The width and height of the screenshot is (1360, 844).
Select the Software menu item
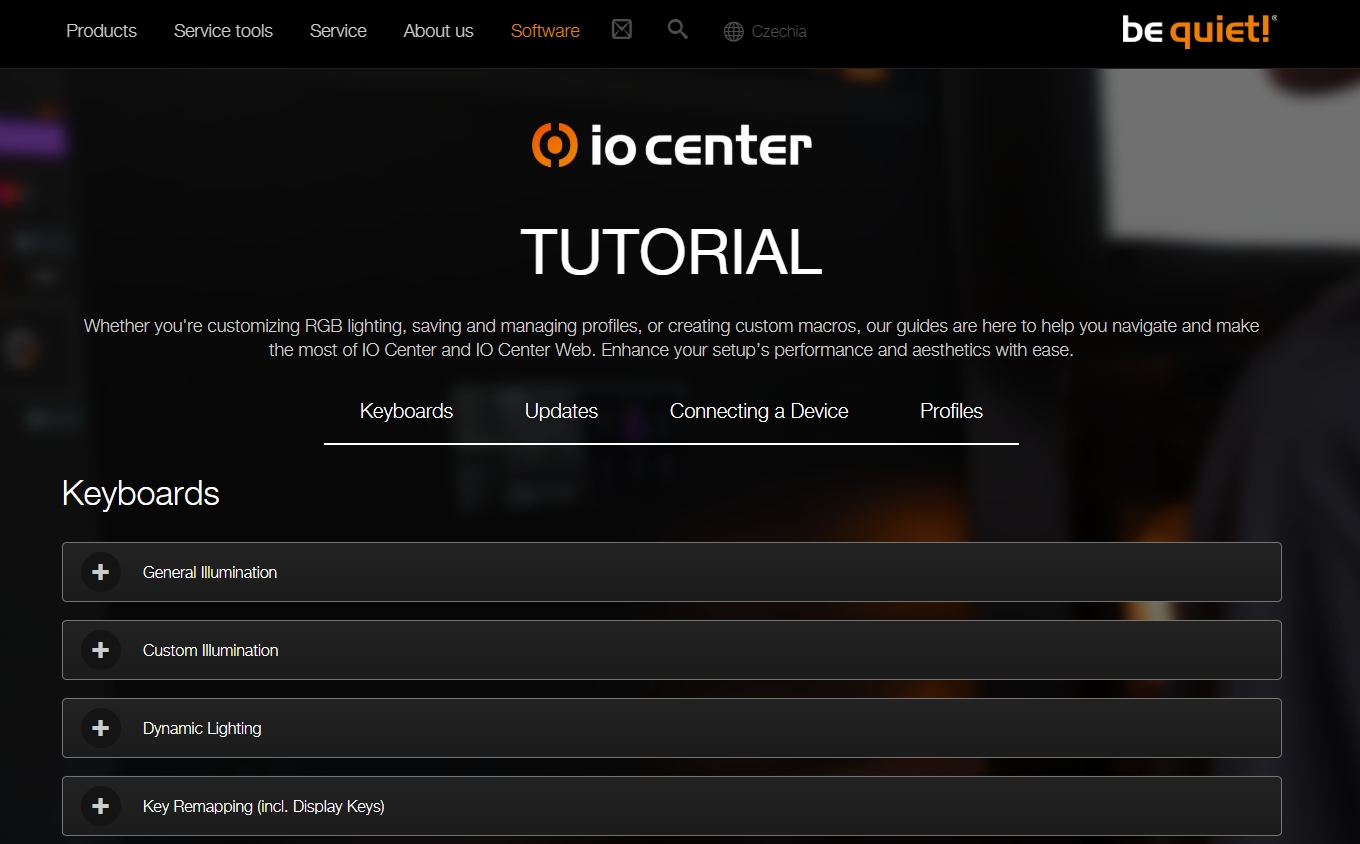545,31
